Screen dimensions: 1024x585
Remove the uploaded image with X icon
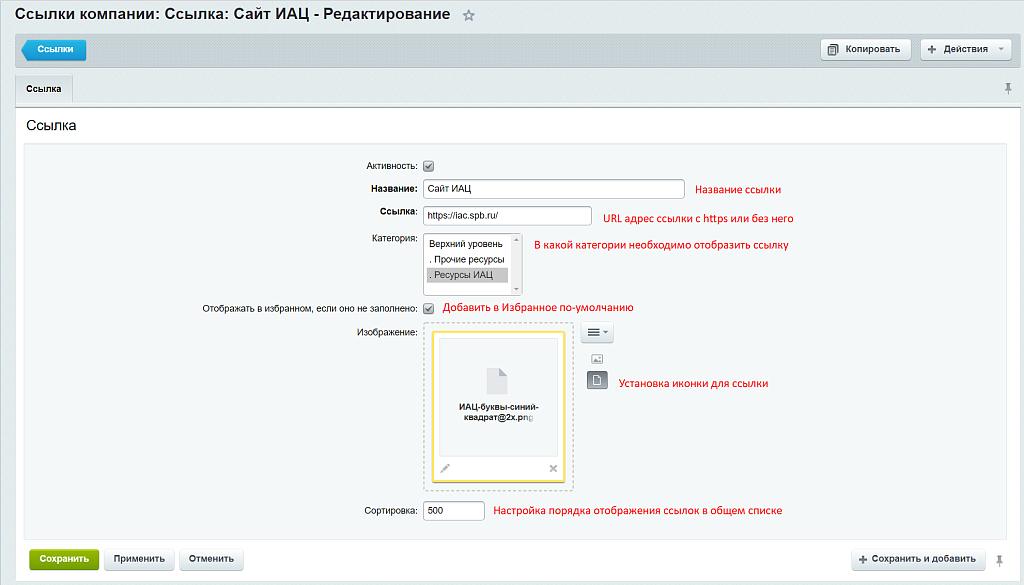(x=553, y=468)
